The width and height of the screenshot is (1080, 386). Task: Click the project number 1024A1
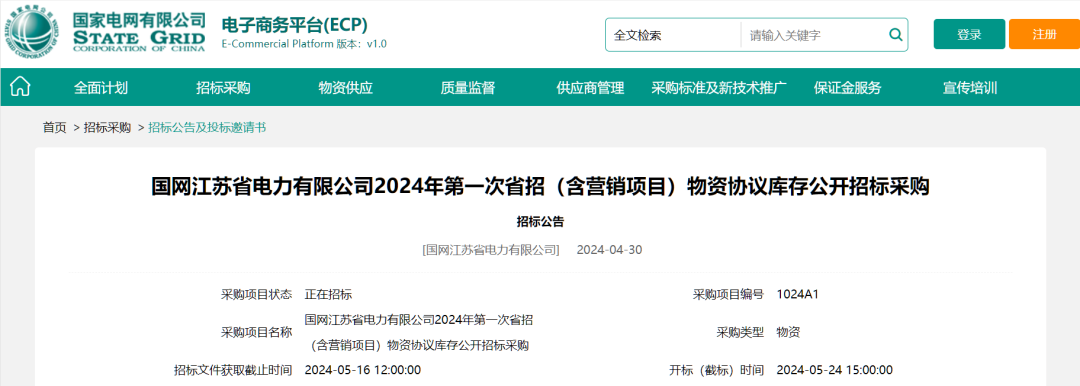797,295
